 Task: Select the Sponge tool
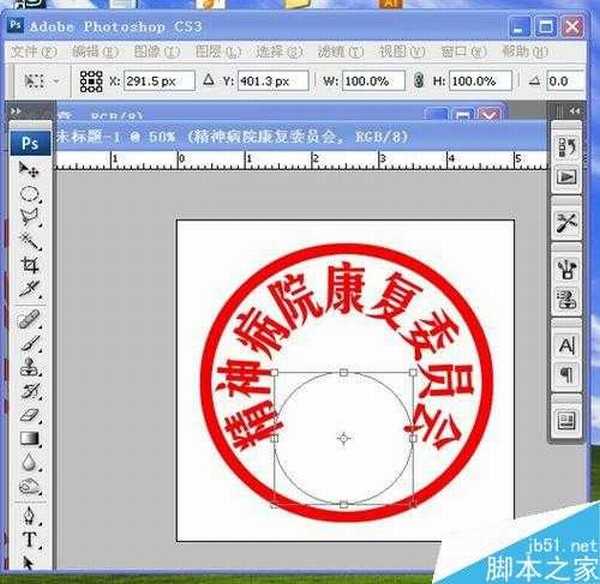(30, 487)
